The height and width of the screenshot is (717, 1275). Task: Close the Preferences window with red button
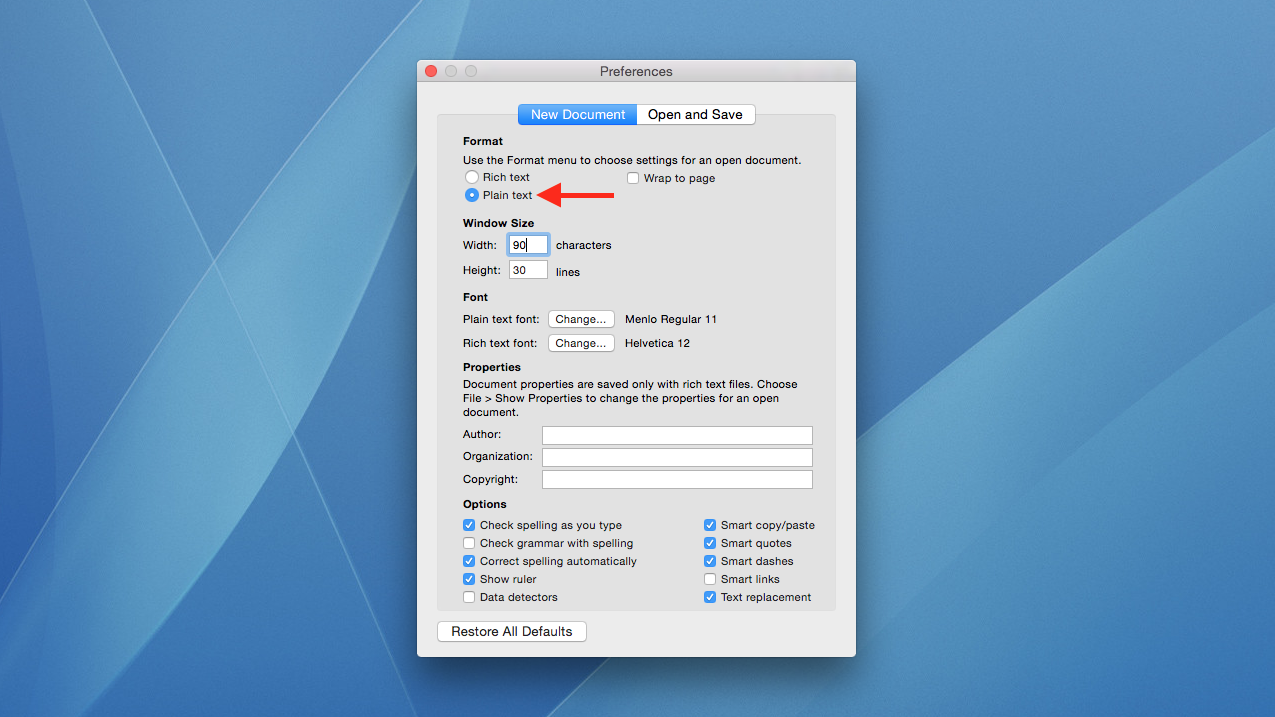[x=431, y=71]
